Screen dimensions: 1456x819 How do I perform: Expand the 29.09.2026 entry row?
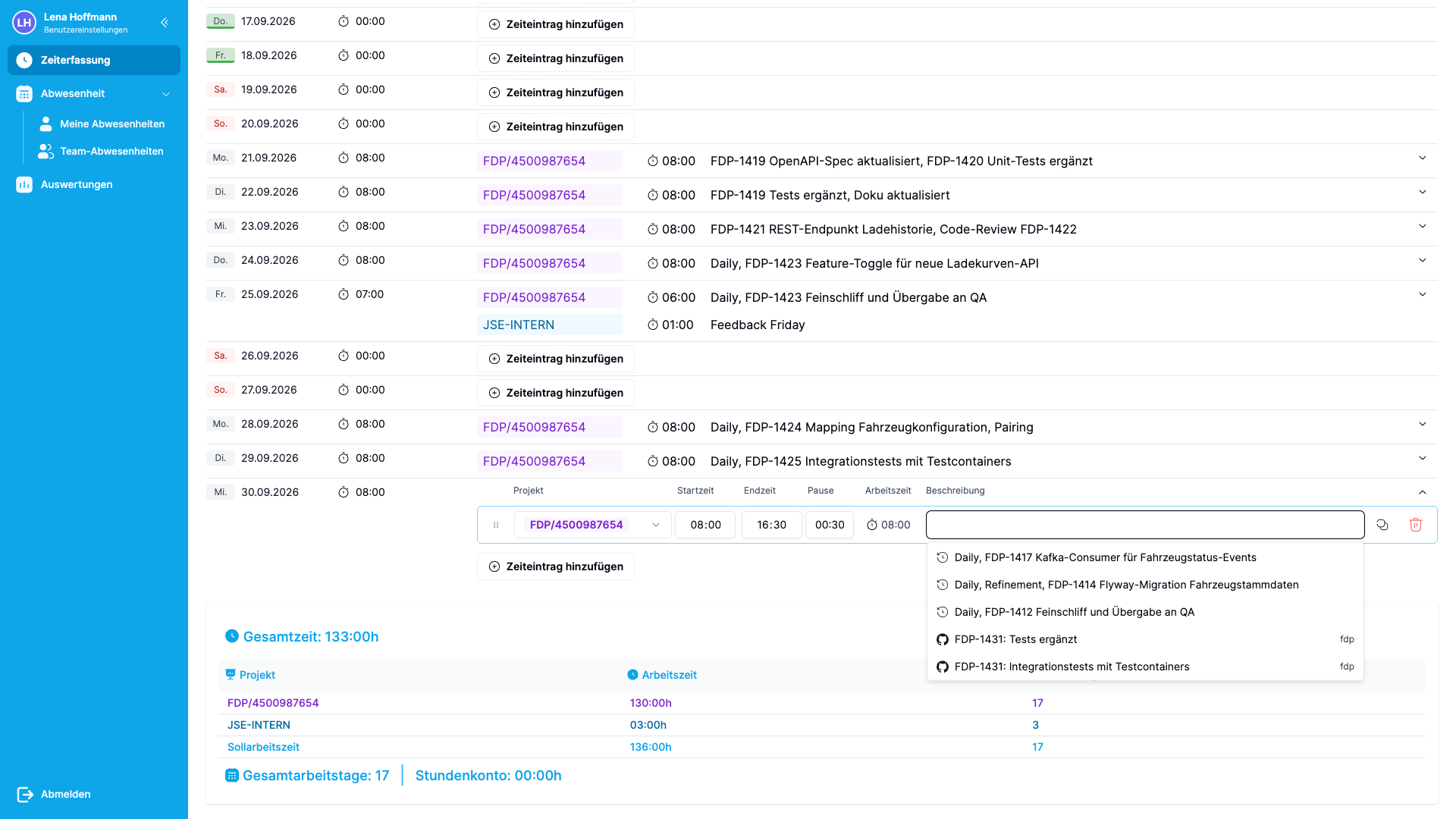pos(1423,458)
